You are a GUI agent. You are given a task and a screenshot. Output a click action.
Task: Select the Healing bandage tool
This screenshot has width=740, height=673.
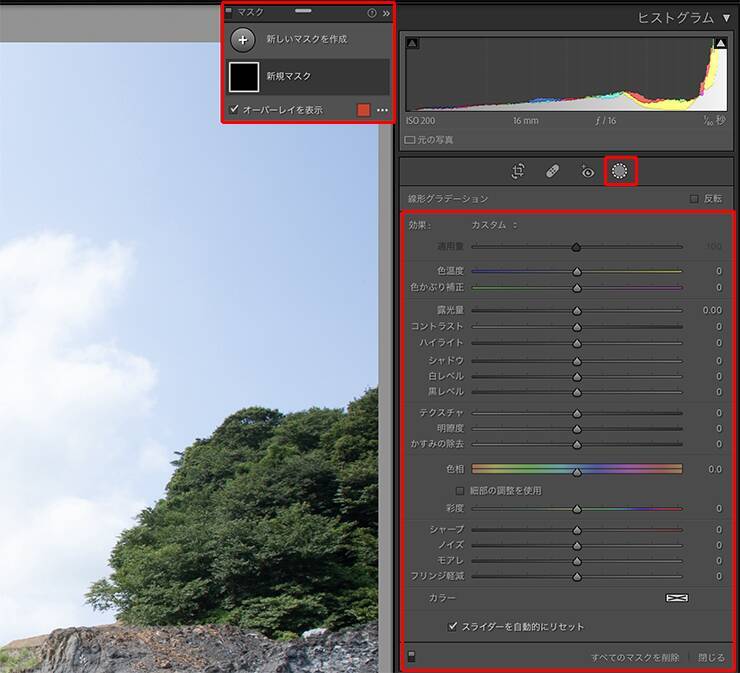[552, 171]
